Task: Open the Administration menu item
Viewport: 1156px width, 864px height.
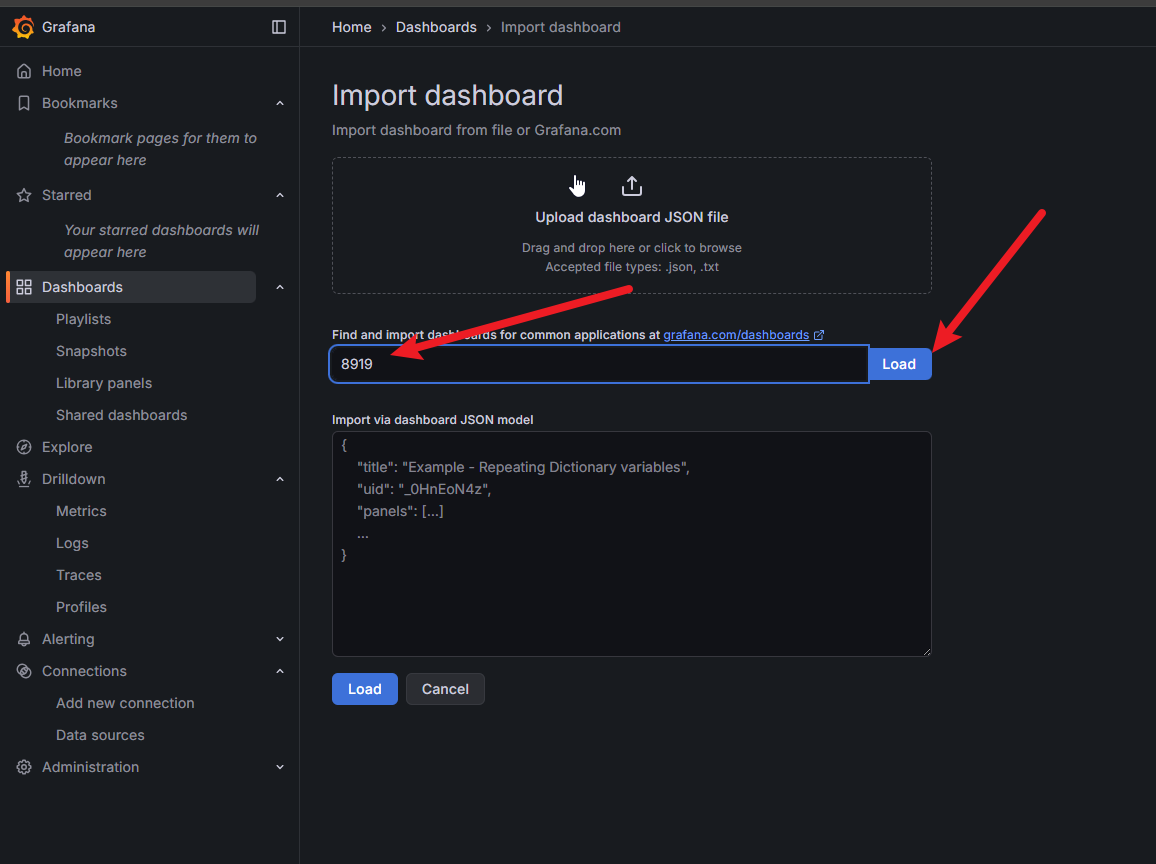Action: tap(91, 767)
